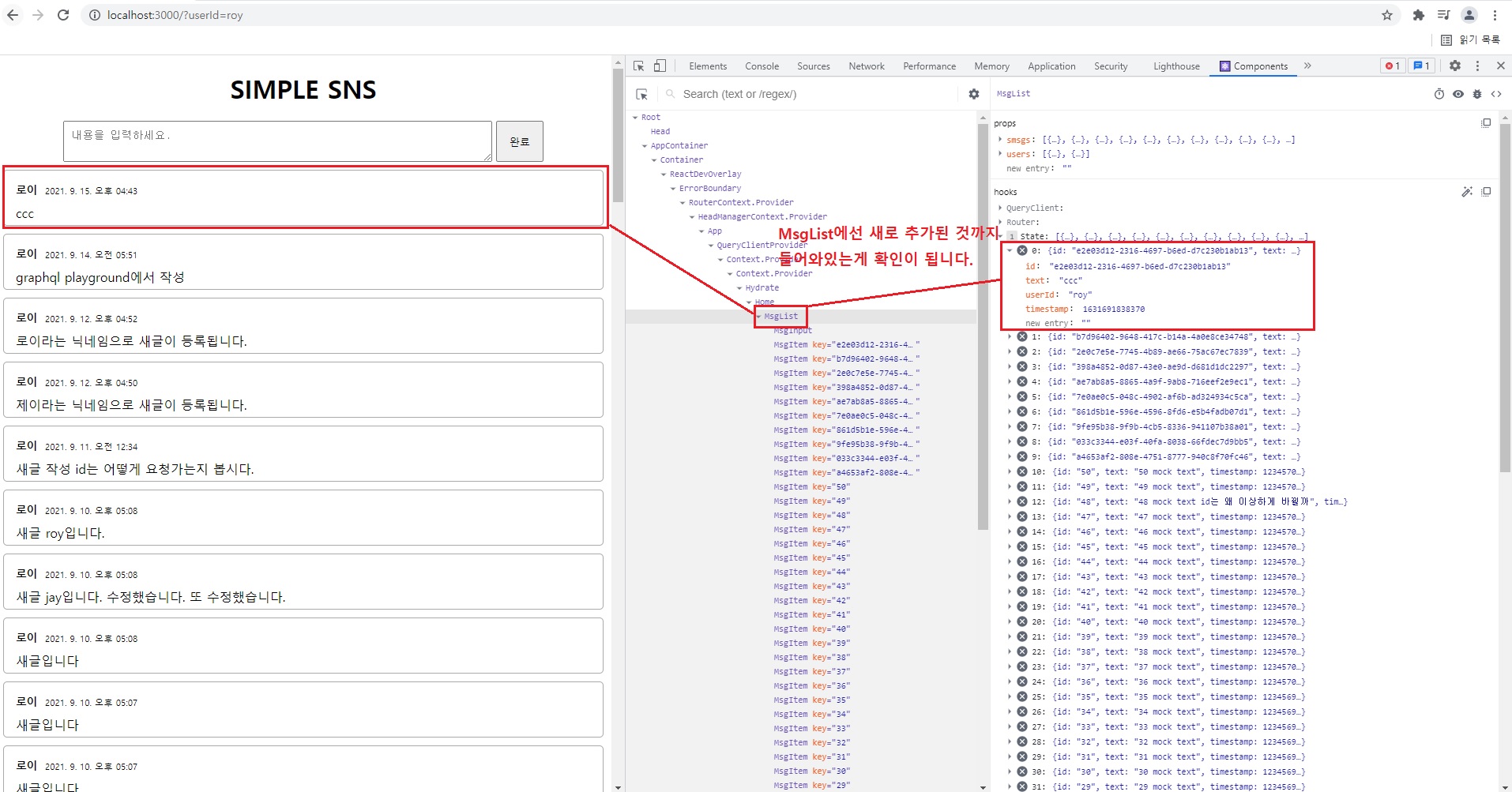Screen dimensions: 1512x792
Task: Open the Network tab
Action: 866,66
